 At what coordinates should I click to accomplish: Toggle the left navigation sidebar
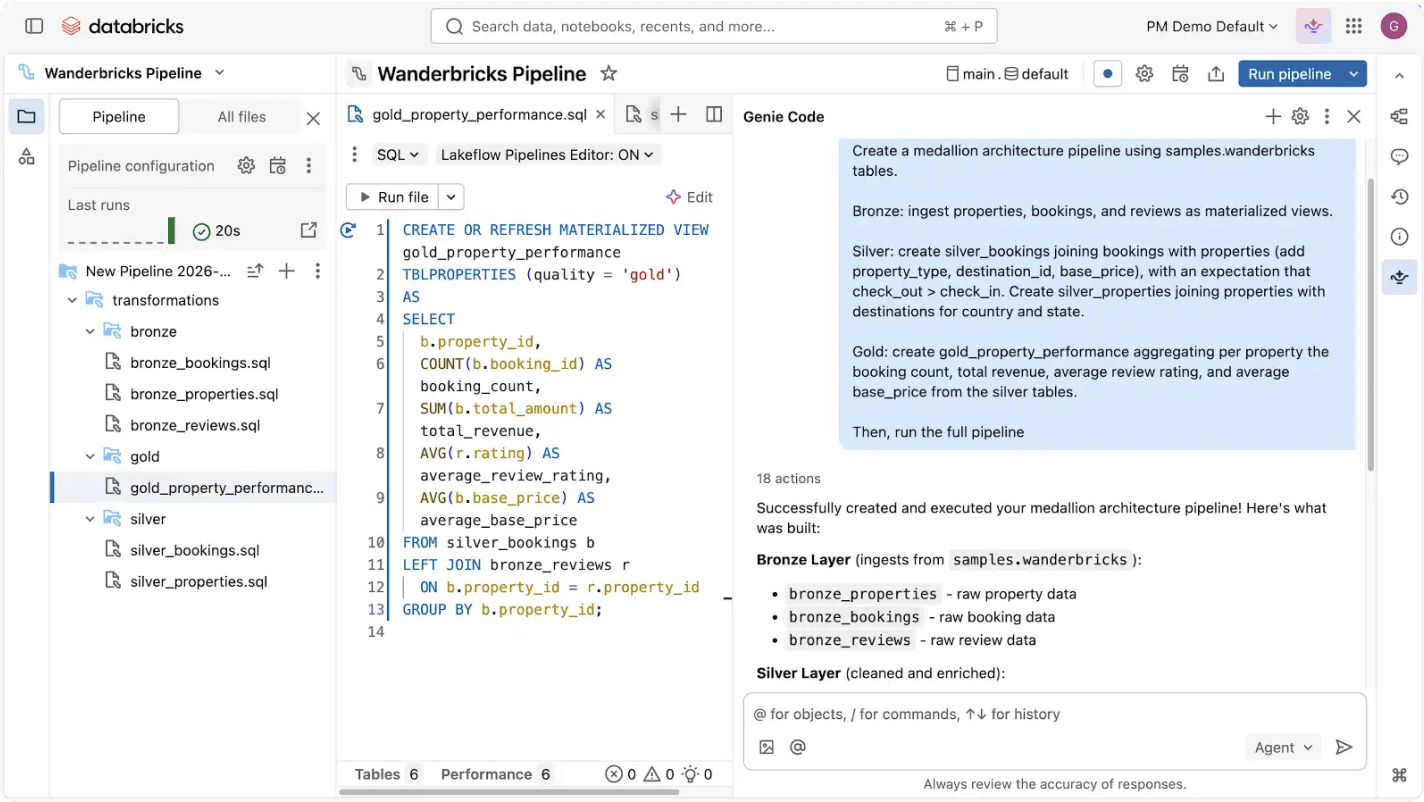33,25
